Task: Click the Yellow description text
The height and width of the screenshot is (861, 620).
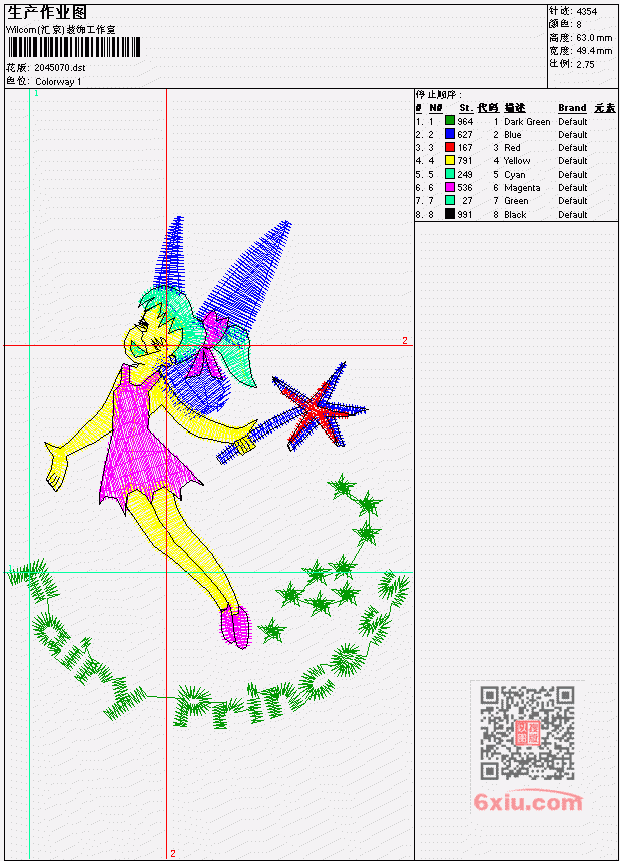Action: [x=517, y=161]
